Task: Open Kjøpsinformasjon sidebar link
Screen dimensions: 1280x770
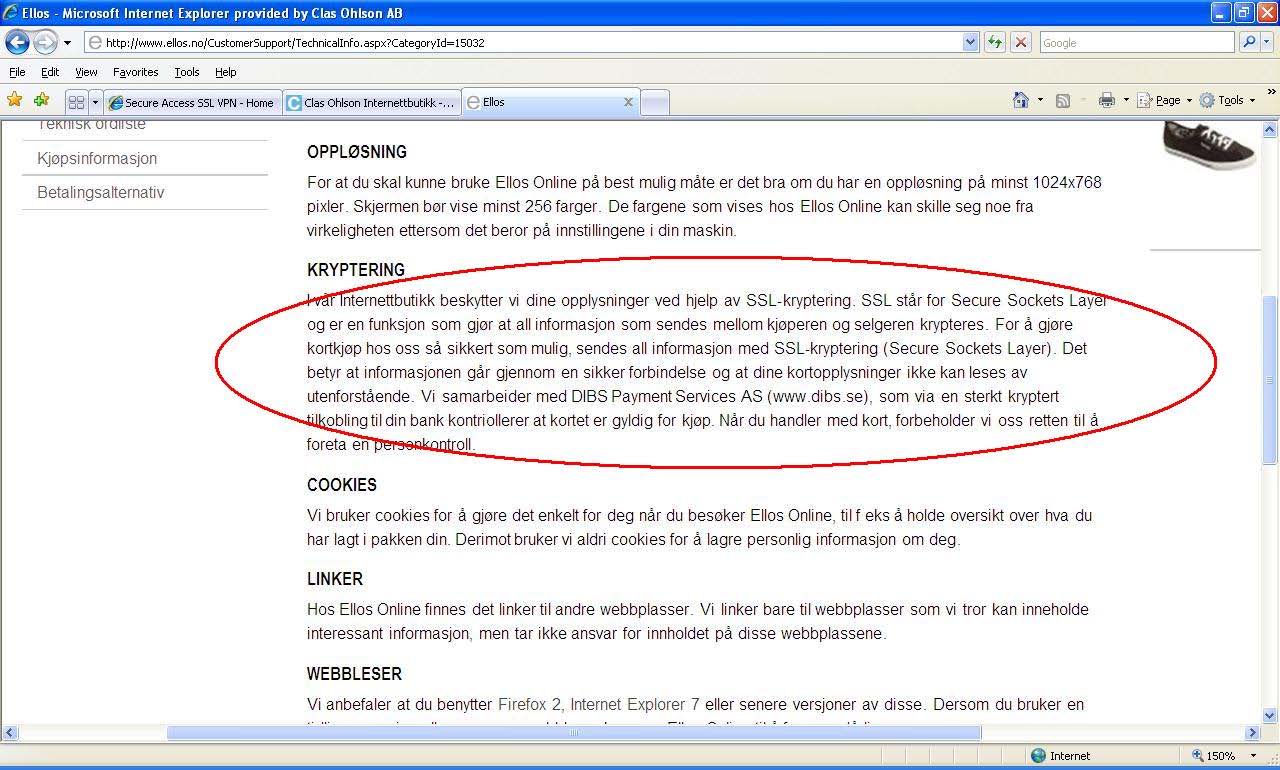Action: (x=97, y=158)
